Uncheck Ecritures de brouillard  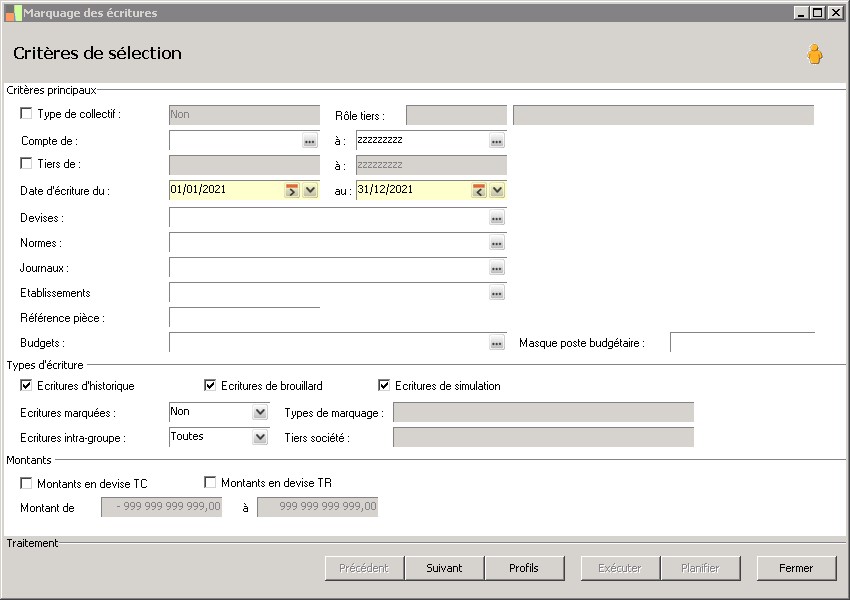coord(210,386)
